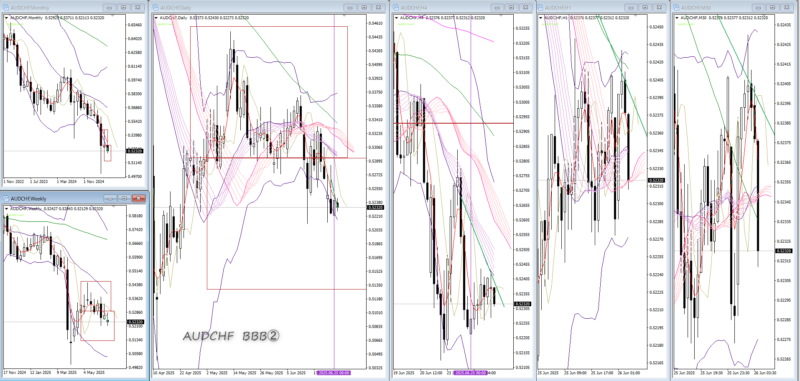This screenshot has width=800, height=381.
Task: Click the 0.53255 price on H4 scale
Action: [522, 29]
